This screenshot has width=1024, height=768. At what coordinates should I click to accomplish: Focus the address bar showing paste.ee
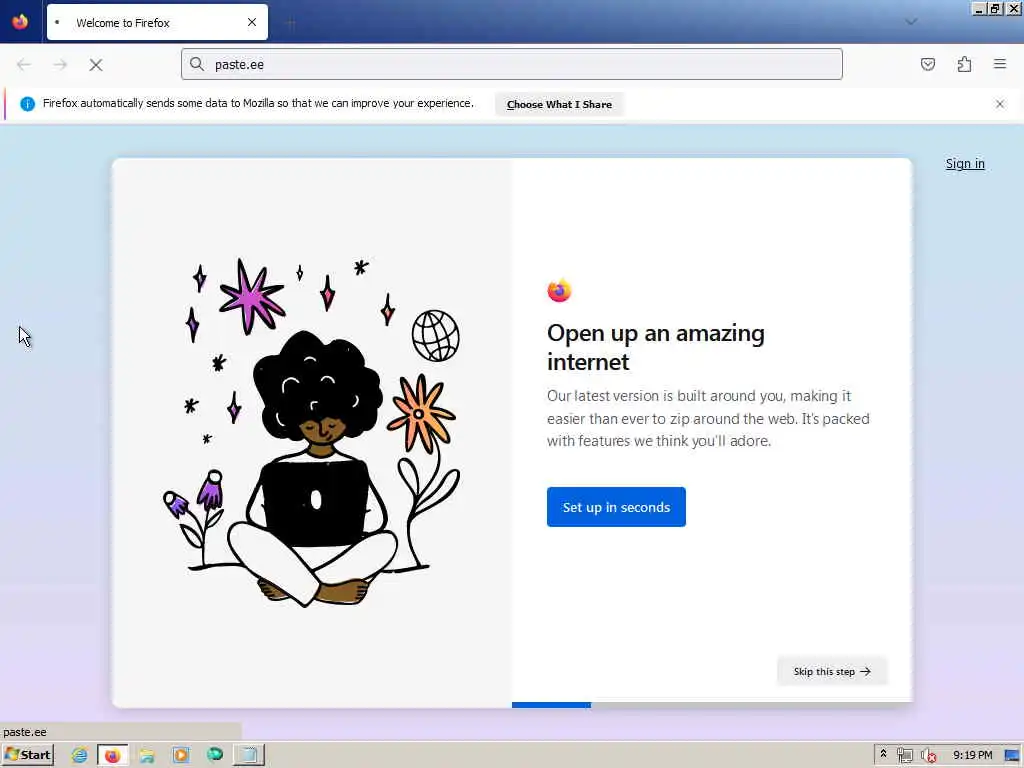(511, 64)
